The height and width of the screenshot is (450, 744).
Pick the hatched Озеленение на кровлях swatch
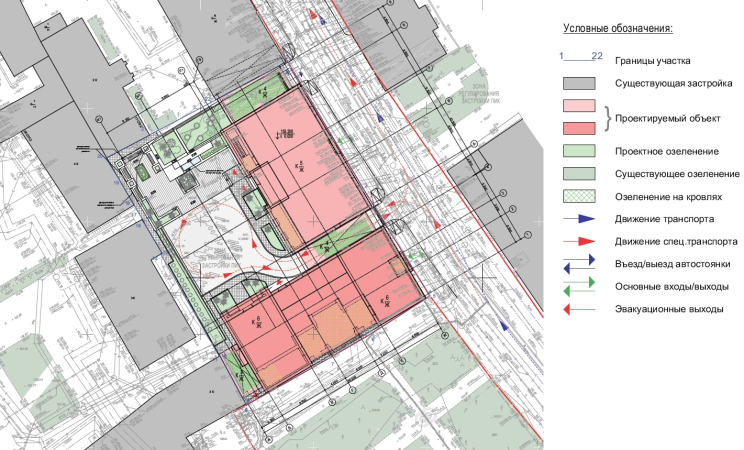(x=580, y=197)
